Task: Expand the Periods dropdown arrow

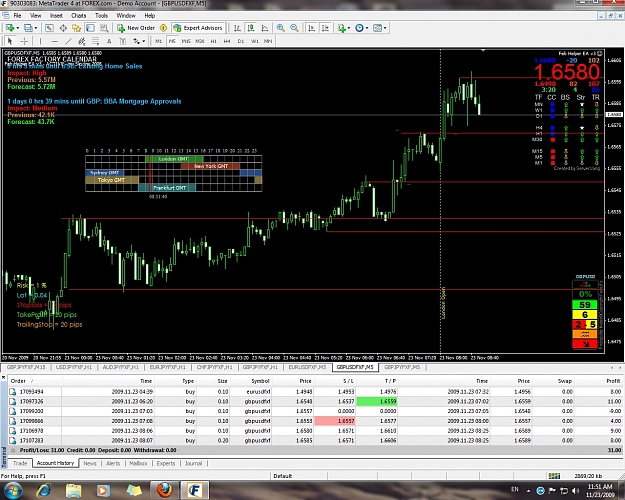Action: tap(367, 28)
